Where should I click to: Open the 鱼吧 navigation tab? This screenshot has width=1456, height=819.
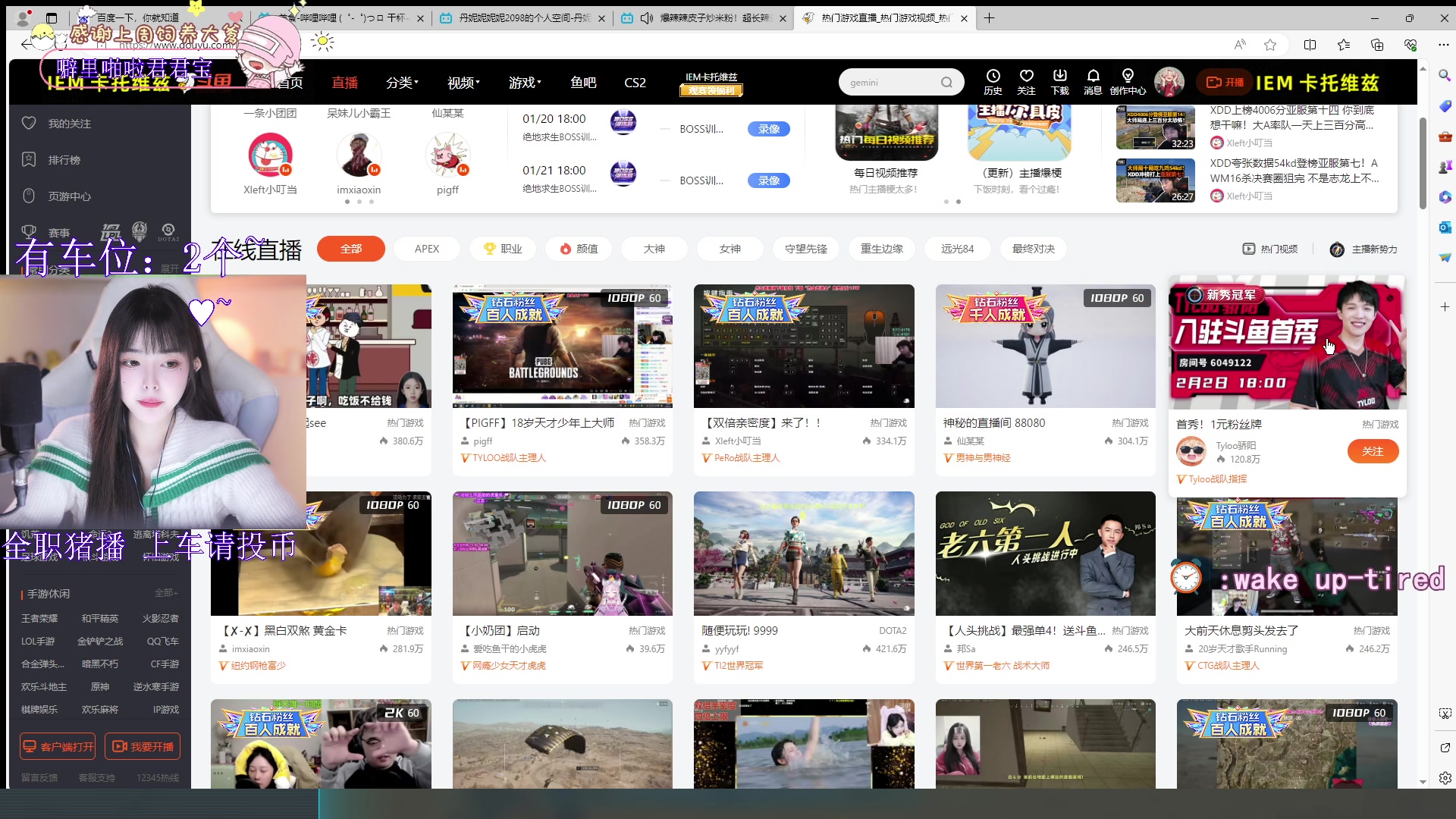pos(583,83)
